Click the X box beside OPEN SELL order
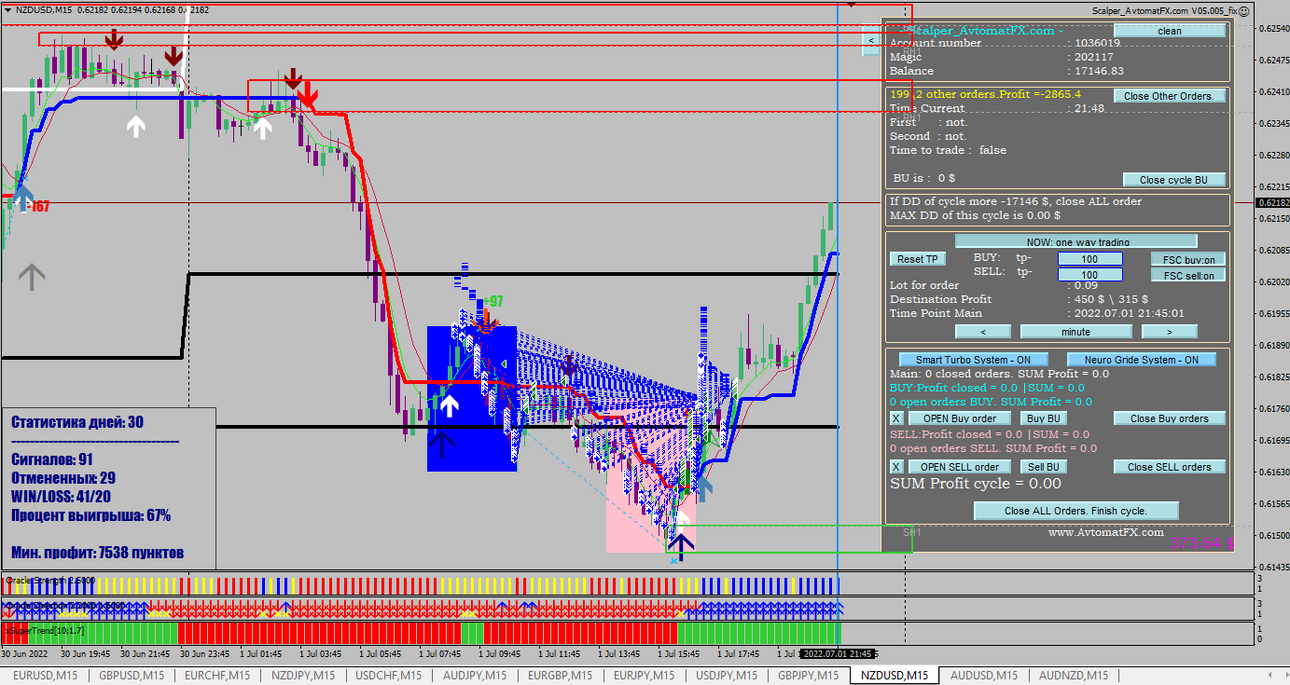The image size is (1290, 685). coord(896,467)
